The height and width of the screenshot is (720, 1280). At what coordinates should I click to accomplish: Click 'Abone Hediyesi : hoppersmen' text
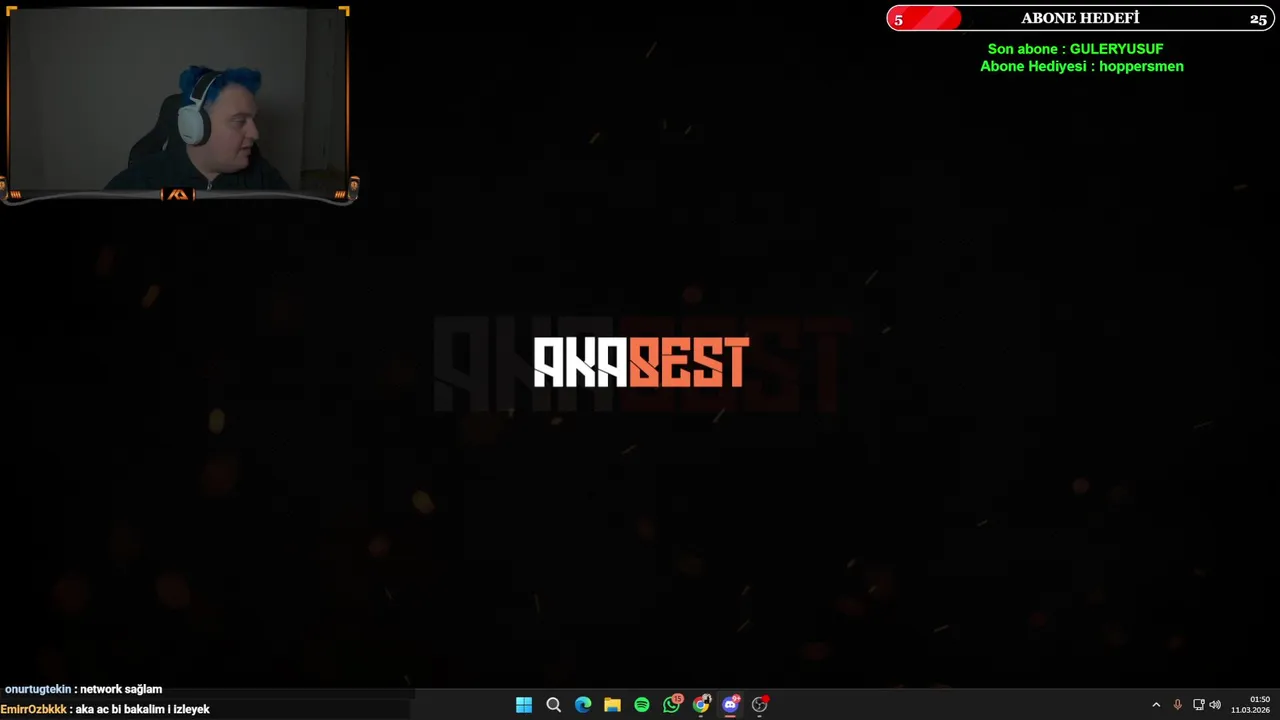pyautogui.click(x=1082, y=66)
